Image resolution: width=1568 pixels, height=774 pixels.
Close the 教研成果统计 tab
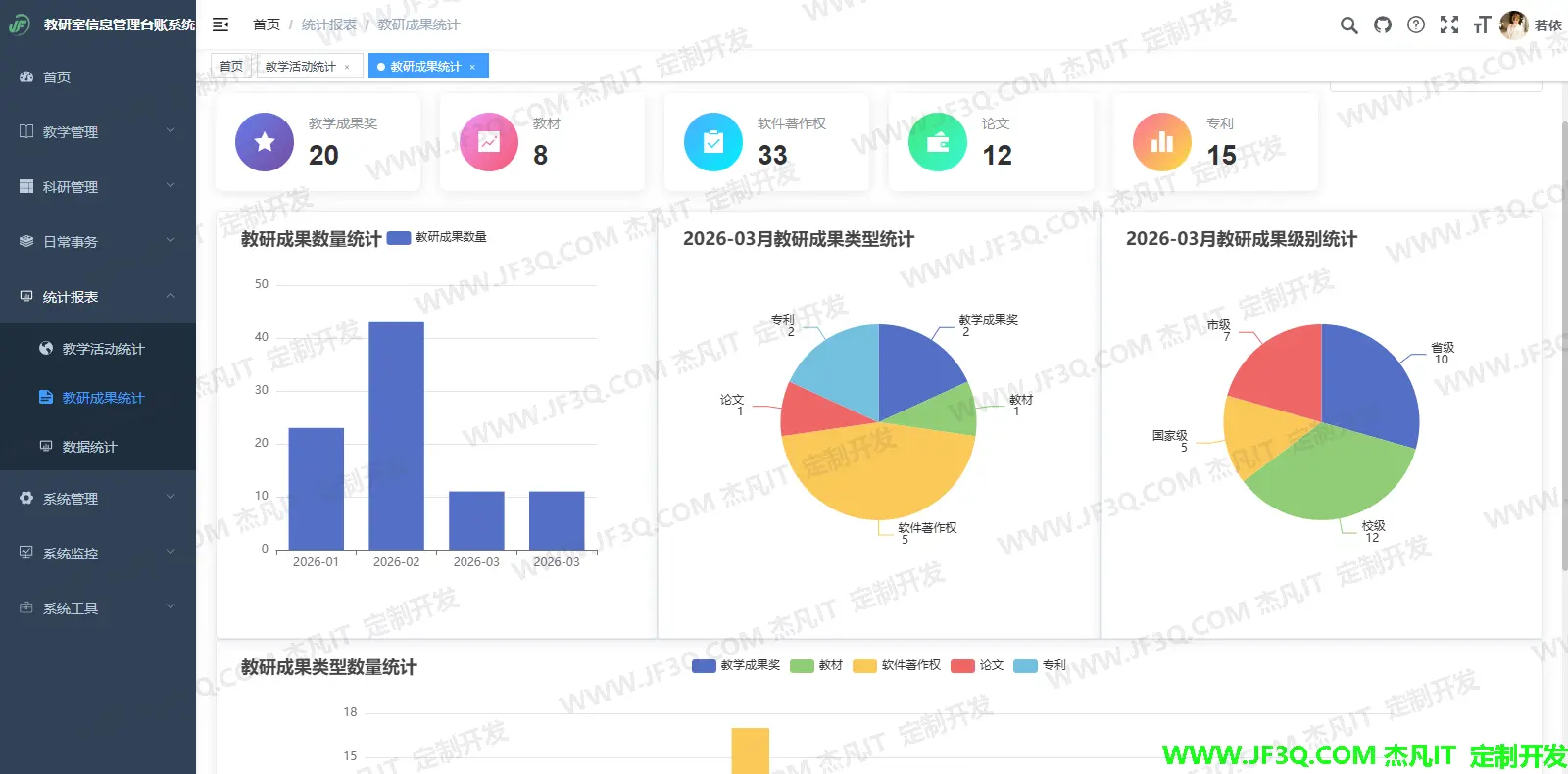pos(472,67)
